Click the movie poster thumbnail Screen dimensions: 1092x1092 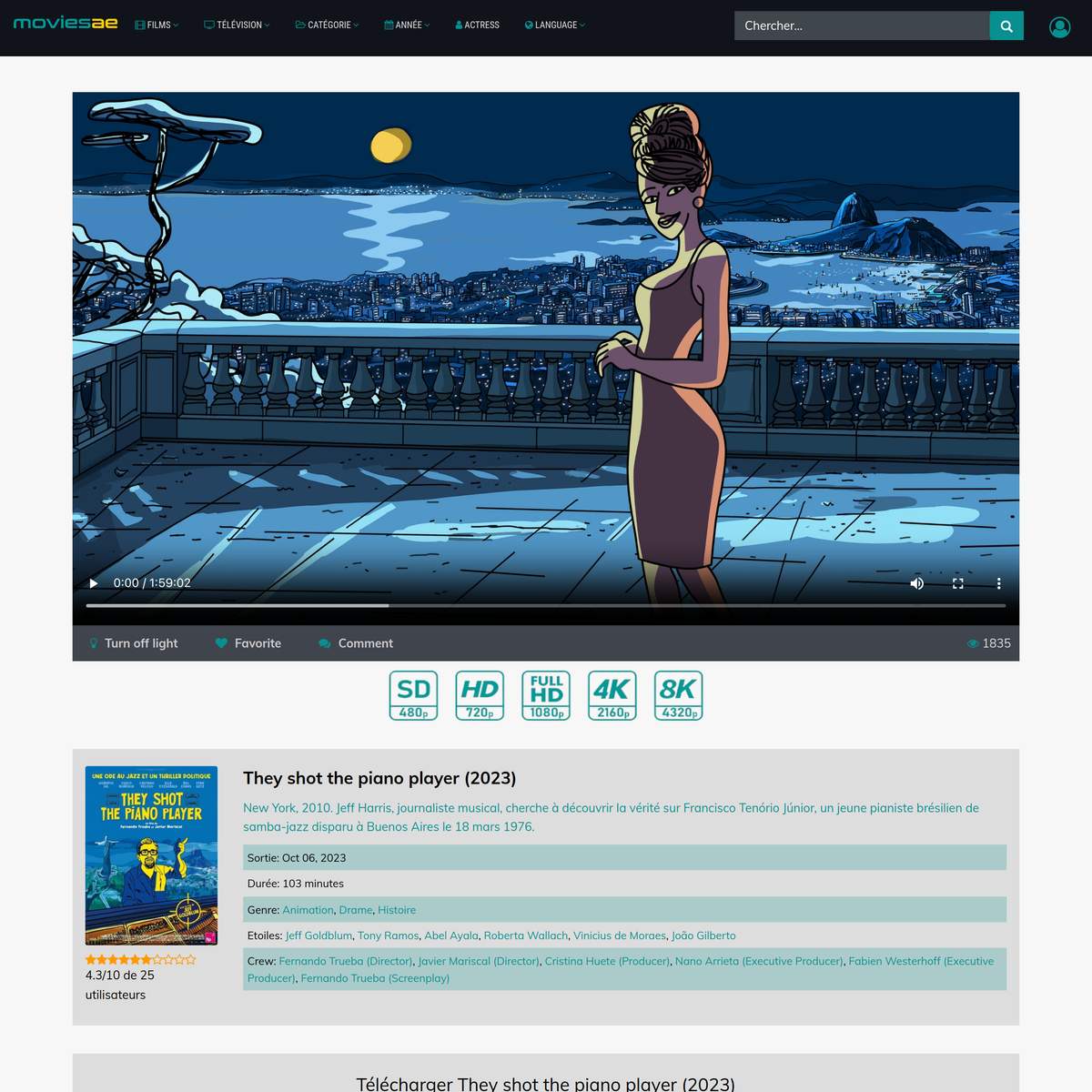click(151, 855)
